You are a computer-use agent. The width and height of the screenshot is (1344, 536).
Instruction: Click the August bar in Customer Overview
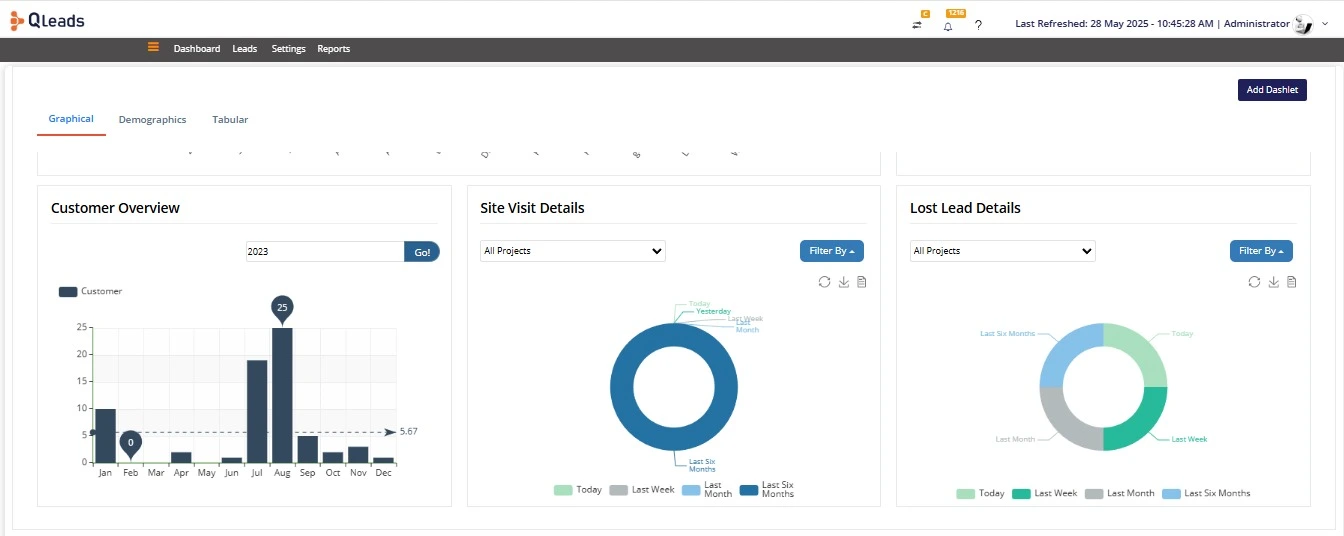[282, 395]
